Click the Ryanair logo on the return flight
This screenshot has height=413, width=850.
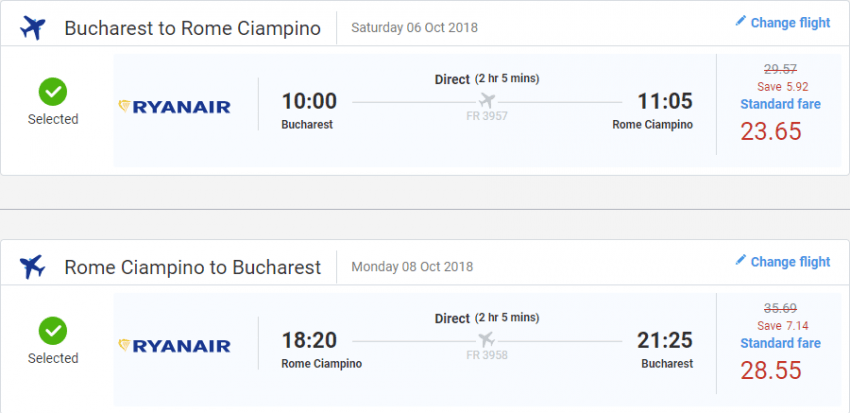pyautogui.click(x=175, y=346)
